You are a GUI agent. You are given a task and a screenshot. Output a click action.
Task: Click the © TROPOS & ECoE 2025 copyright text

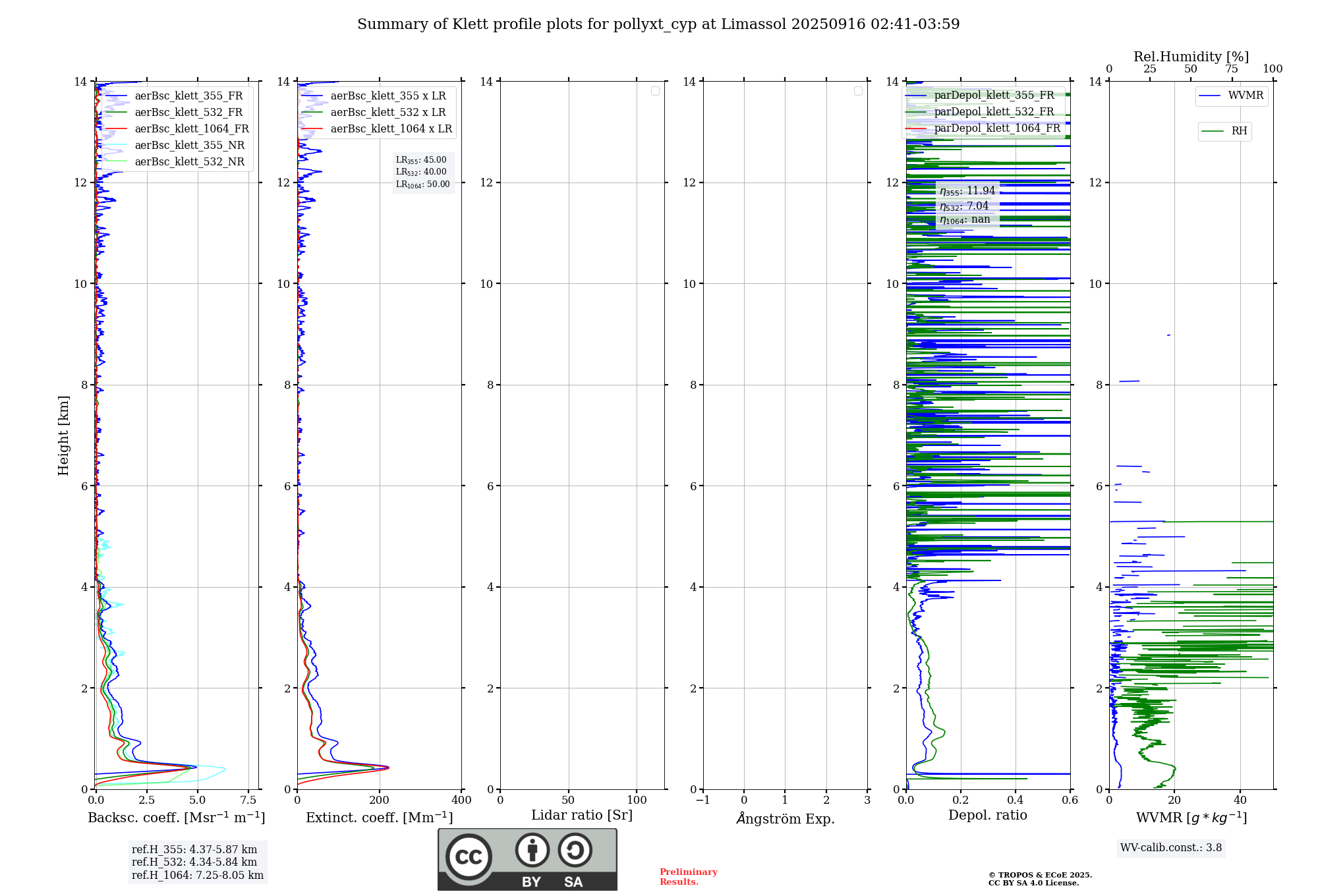pyautogui.click(x=1041, y=875)
